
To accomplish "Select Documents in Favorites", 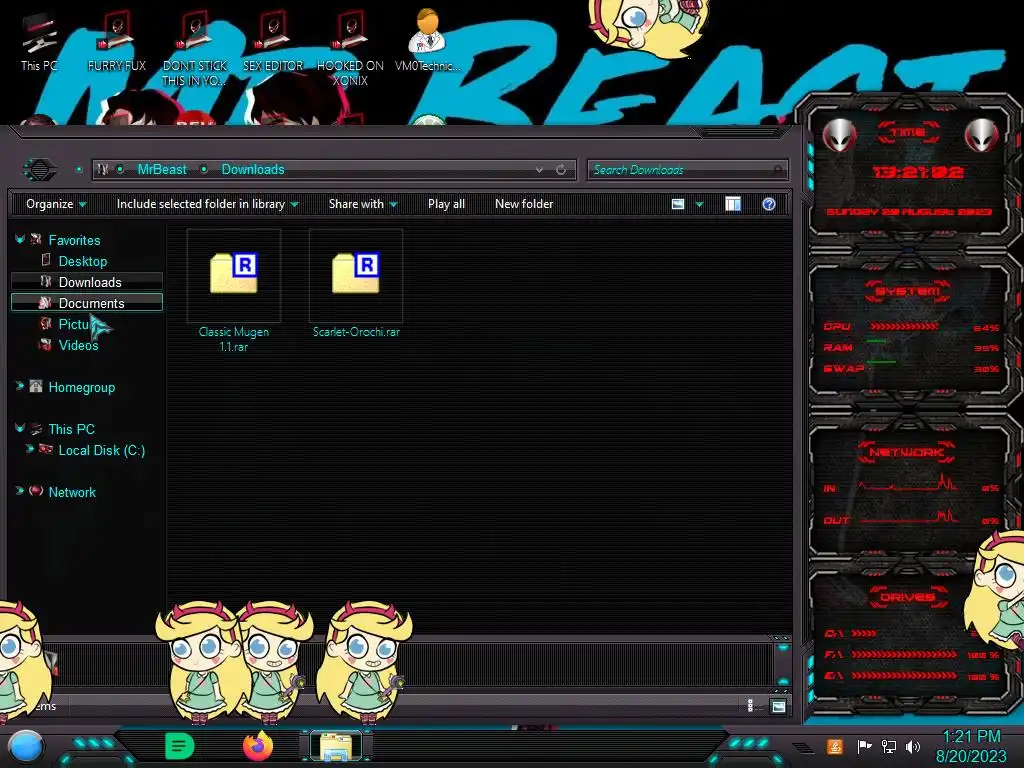I will 86,303.
